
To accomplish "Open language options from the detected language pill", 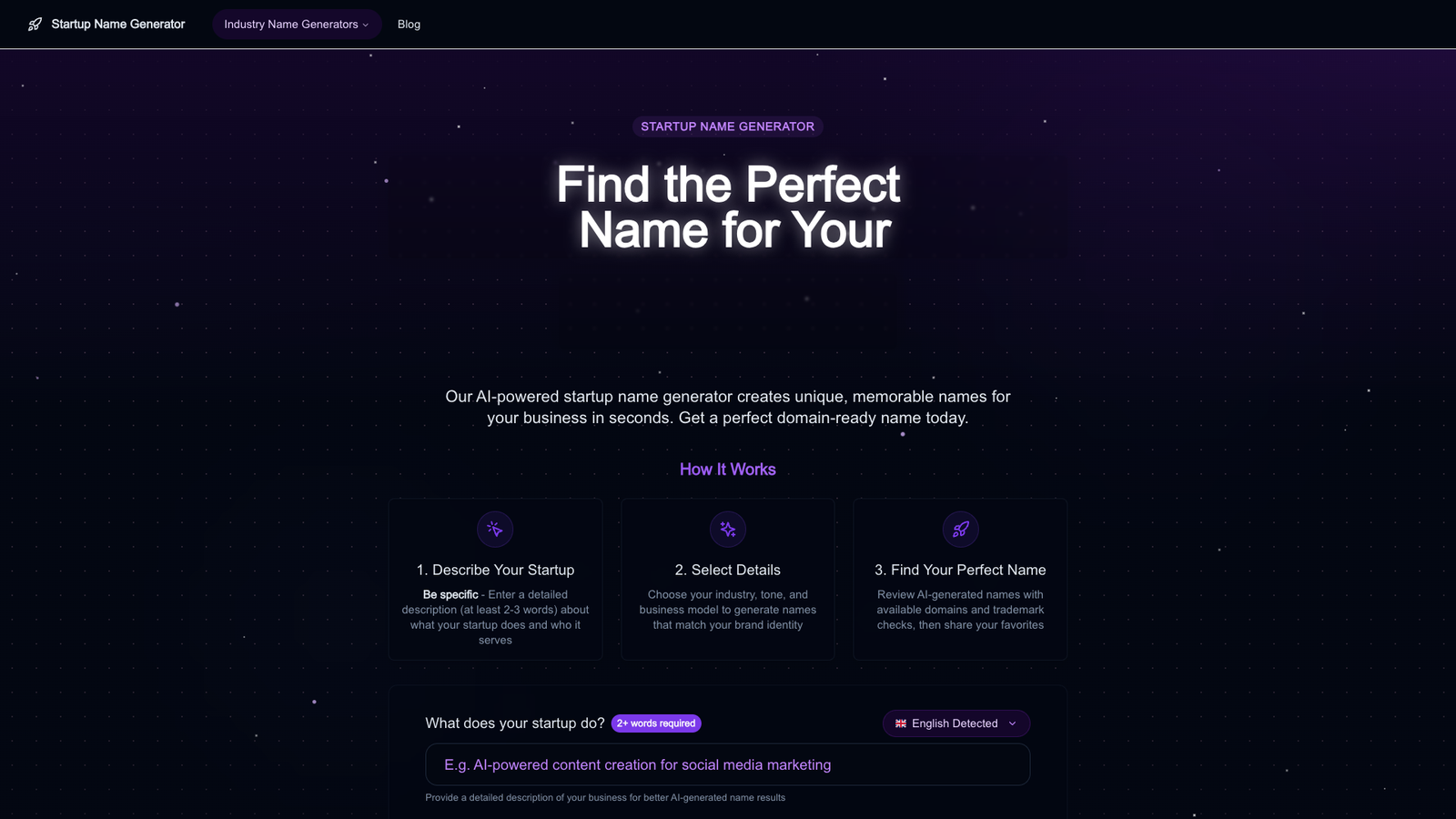I will click(x=955, y=723).
